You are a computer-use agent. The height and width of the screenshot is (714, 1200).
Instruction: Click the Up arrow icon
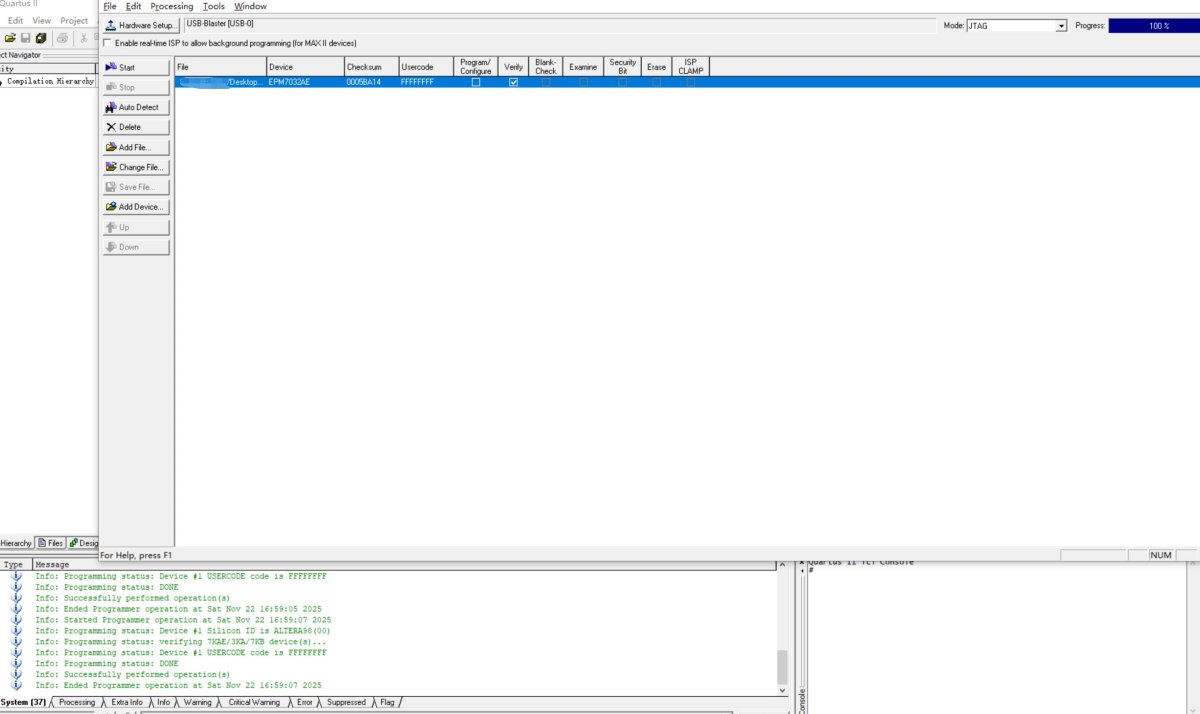tap(111, 227)
